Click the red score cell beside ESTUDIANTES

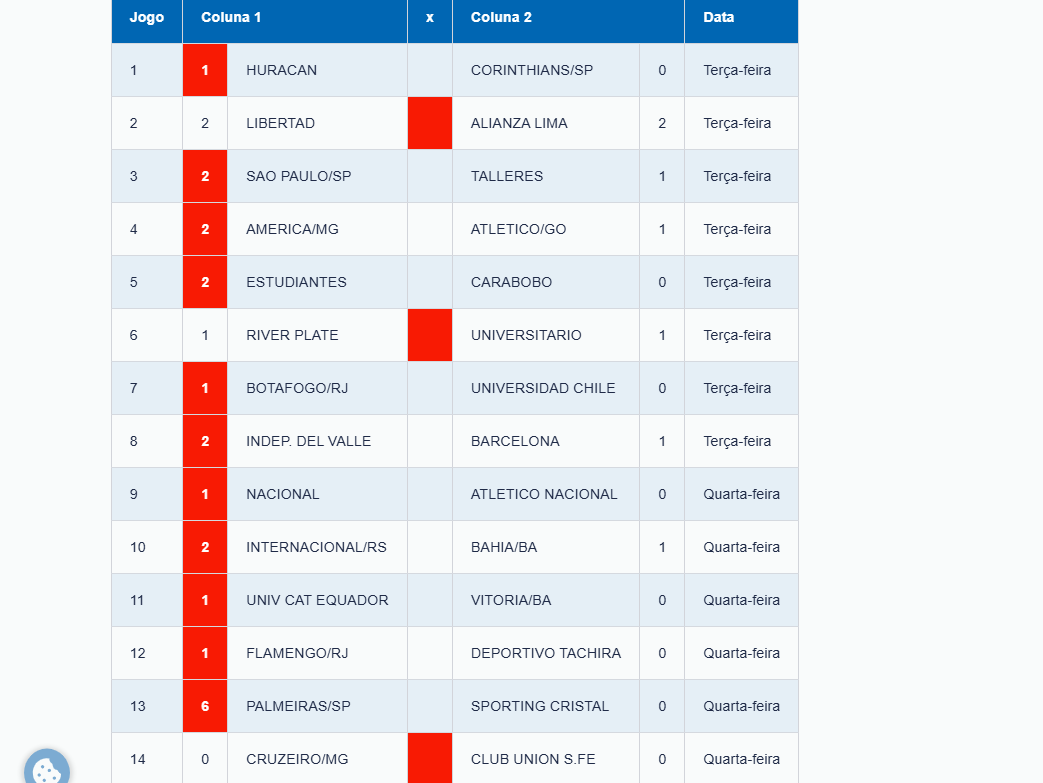[205, 282]
